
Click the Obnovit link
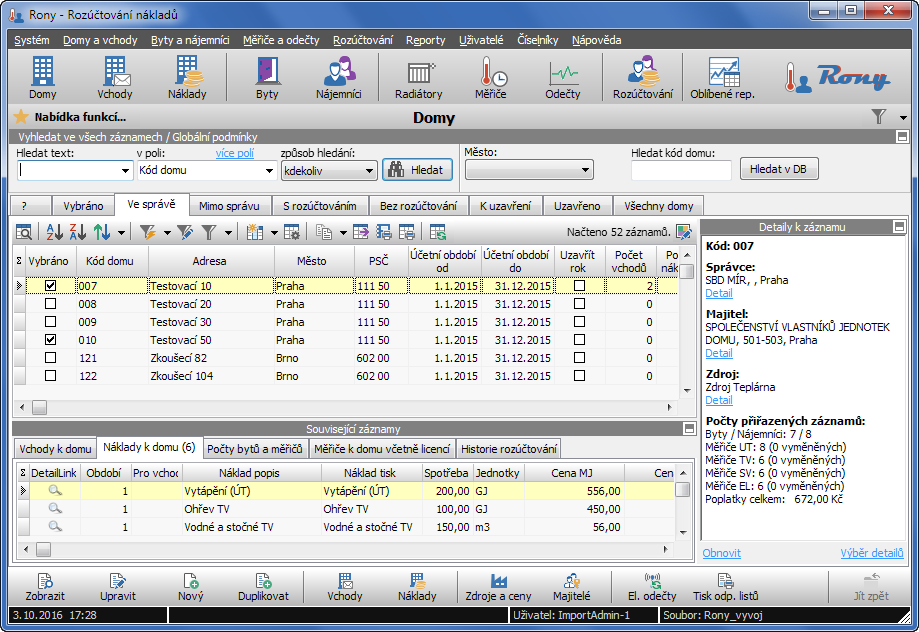click(x=721, y=553)
